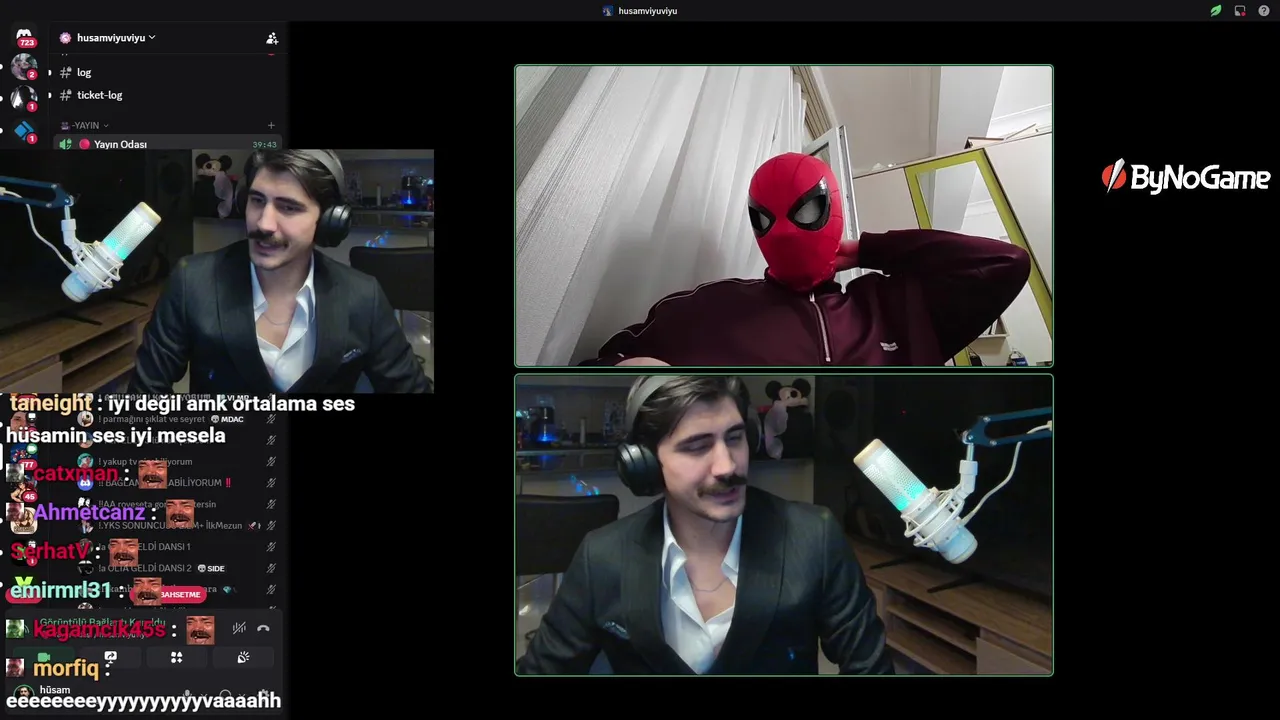This screenshot has height=720, width=1280.
Task: Open the soundboard button
Action: 243,657
